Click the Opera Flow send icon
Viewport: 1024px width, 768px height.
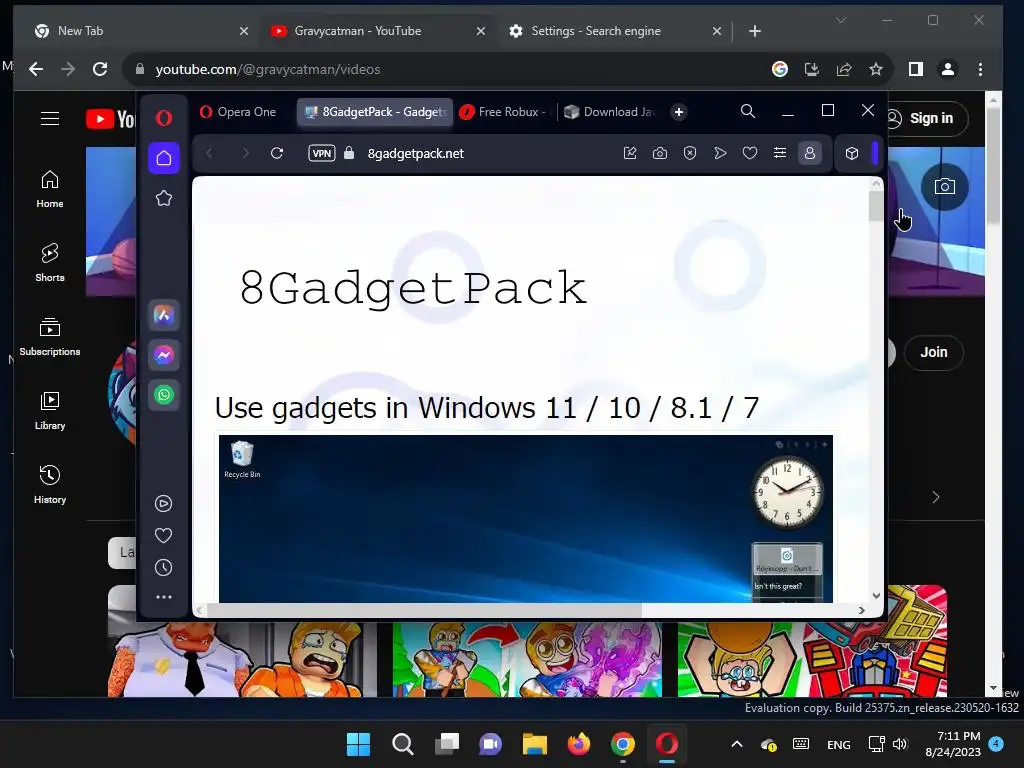pos(720,153)
